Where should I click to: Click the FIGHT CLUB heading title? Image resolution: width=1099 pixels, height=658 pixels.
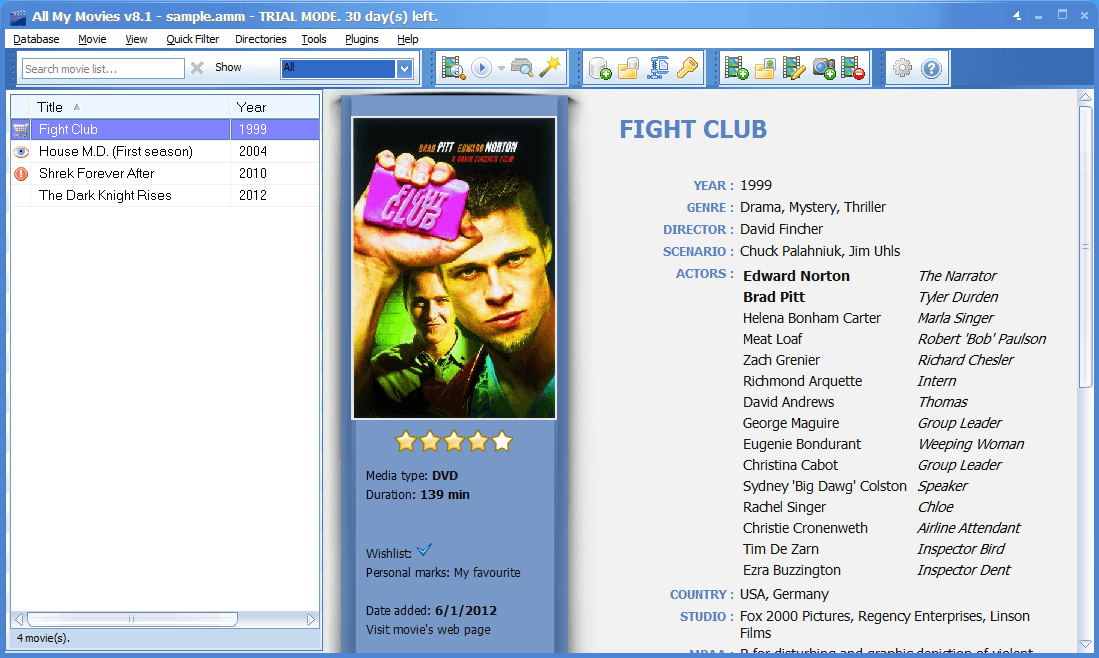(693, 130)
